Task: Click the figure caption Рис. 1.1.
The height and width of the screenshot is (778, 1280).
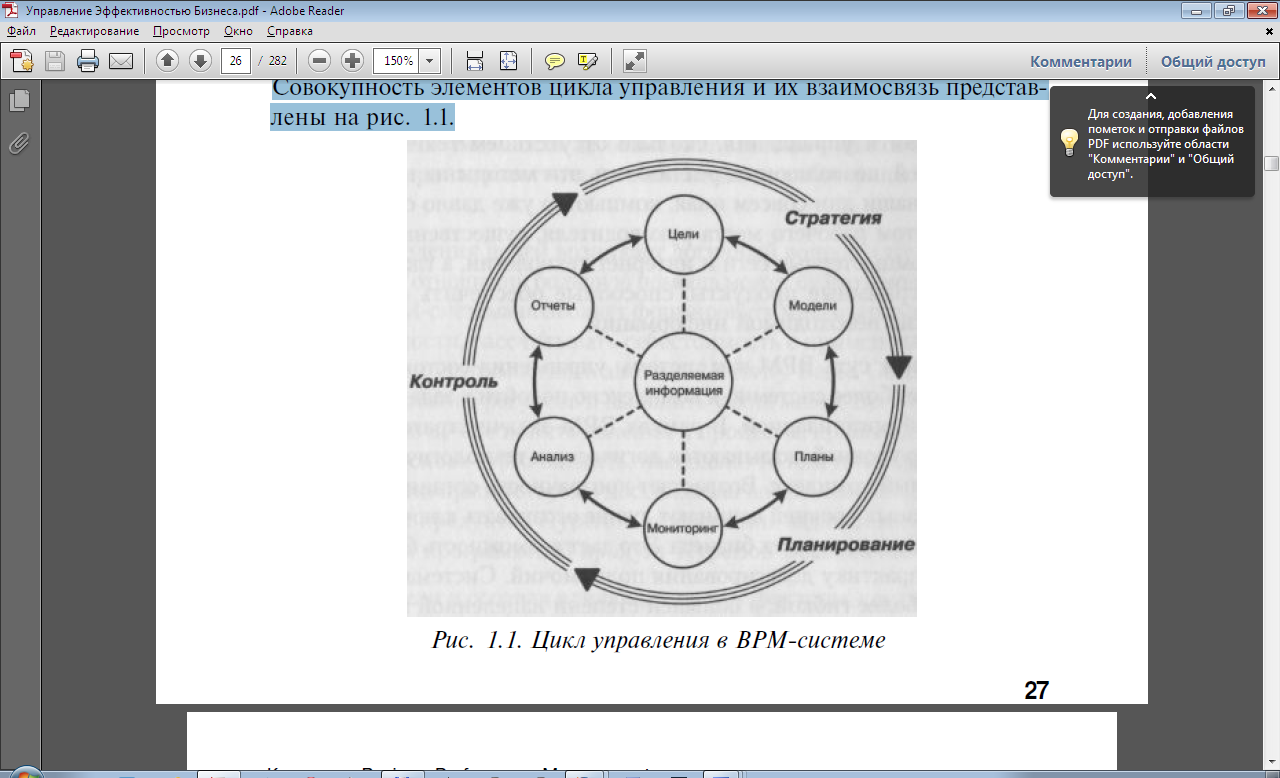Action: pyautogui.click(x=659, y=640)
